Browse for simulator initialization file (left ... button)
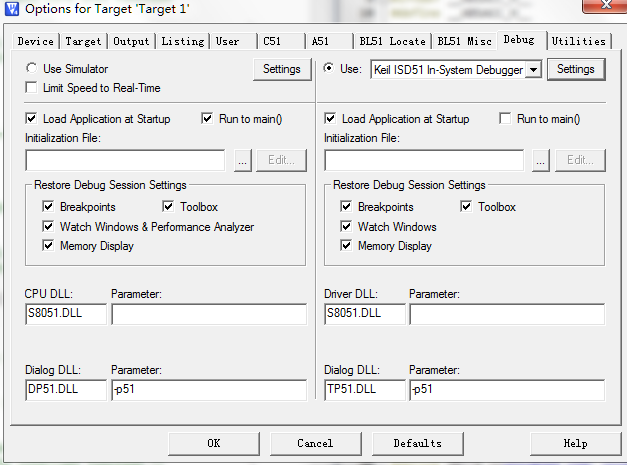The height and width of the screenshot is (465, 627). click(242, 160)
